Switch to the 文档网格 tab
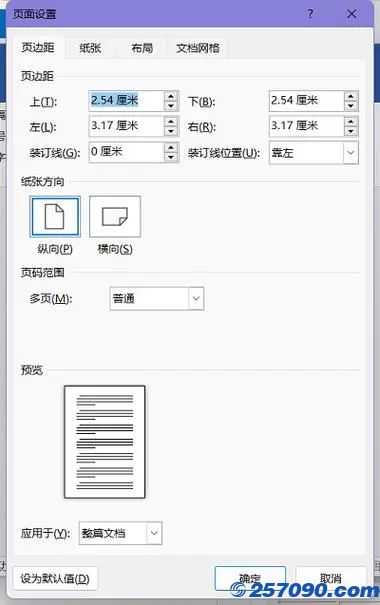Image resolution: width=380 pixels, height=605 pixels. (198, 48)
